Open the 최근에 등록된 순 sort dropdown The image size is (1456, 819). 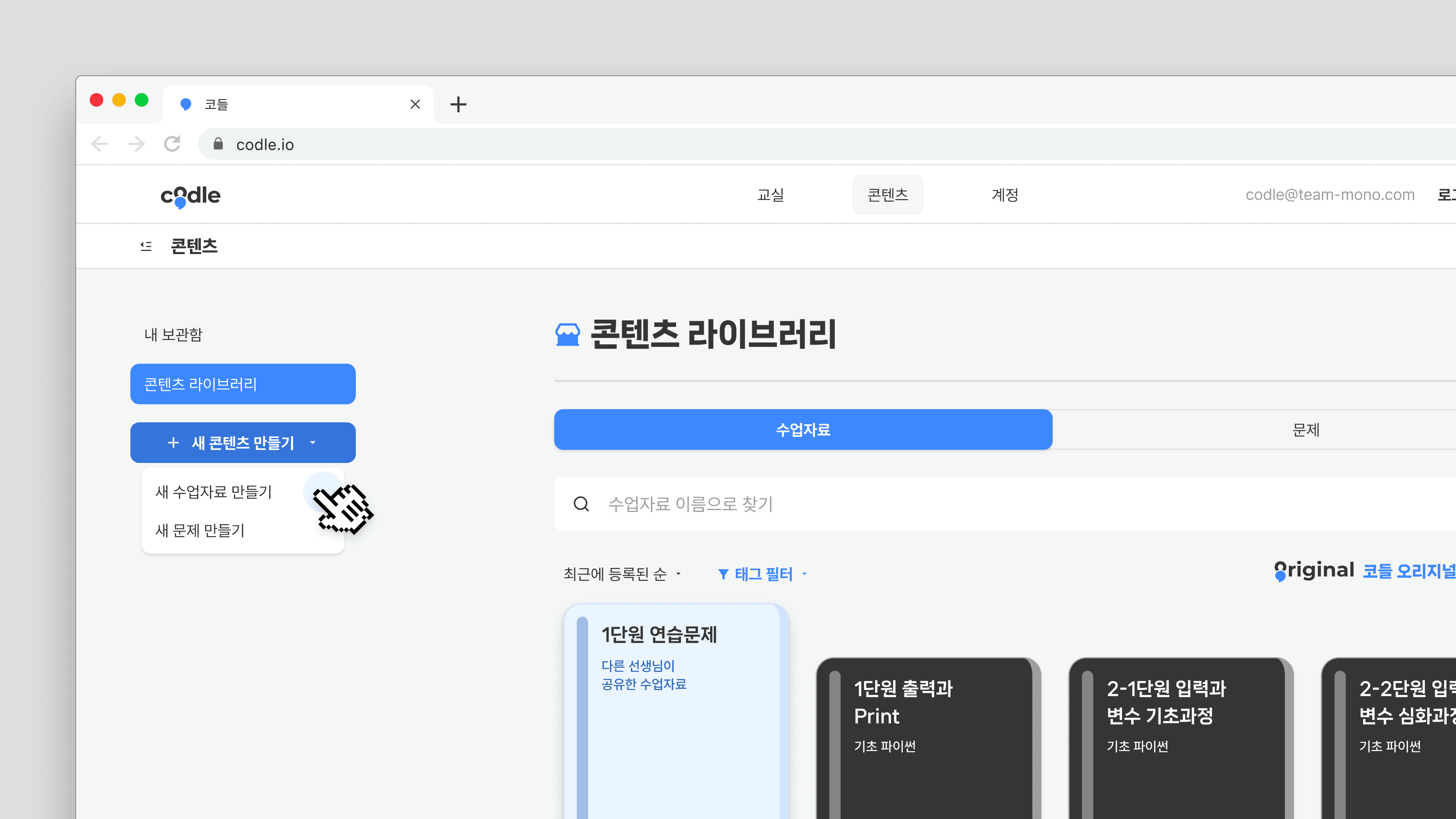point(622,574)
